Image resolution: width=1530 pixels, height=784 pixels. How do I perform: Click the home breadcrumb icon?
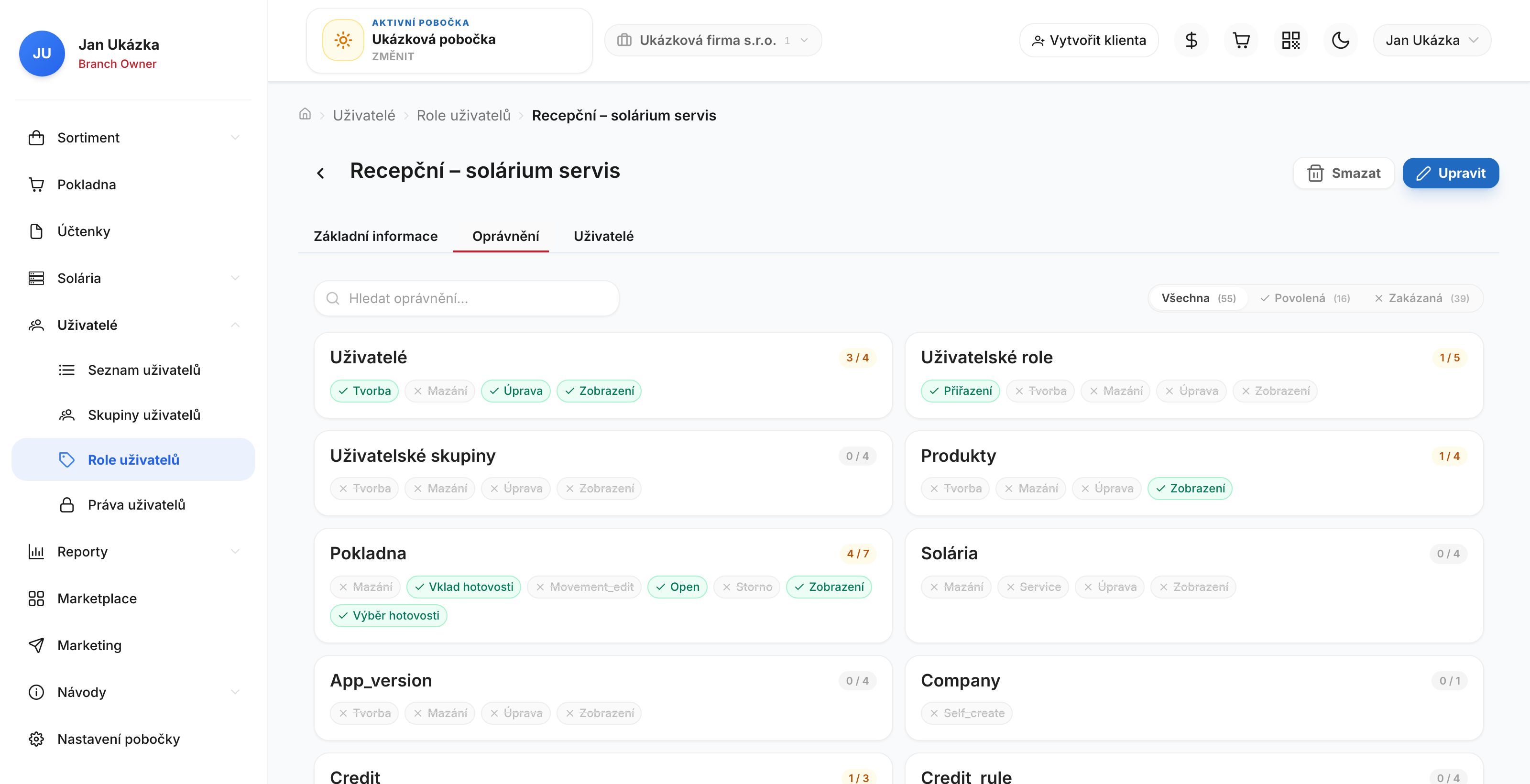coord(305,114)
